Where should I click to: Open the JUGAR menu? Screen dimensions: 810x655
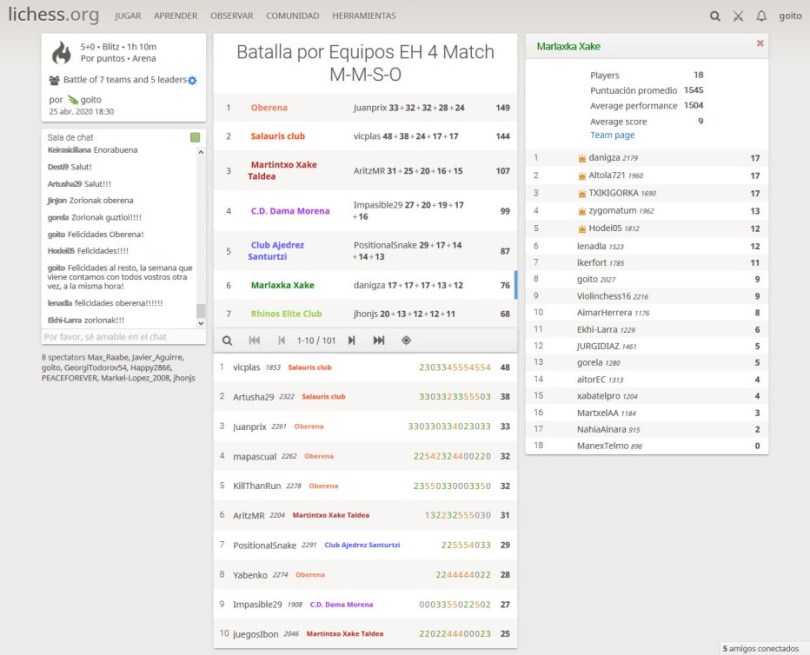tap(127, 16)
